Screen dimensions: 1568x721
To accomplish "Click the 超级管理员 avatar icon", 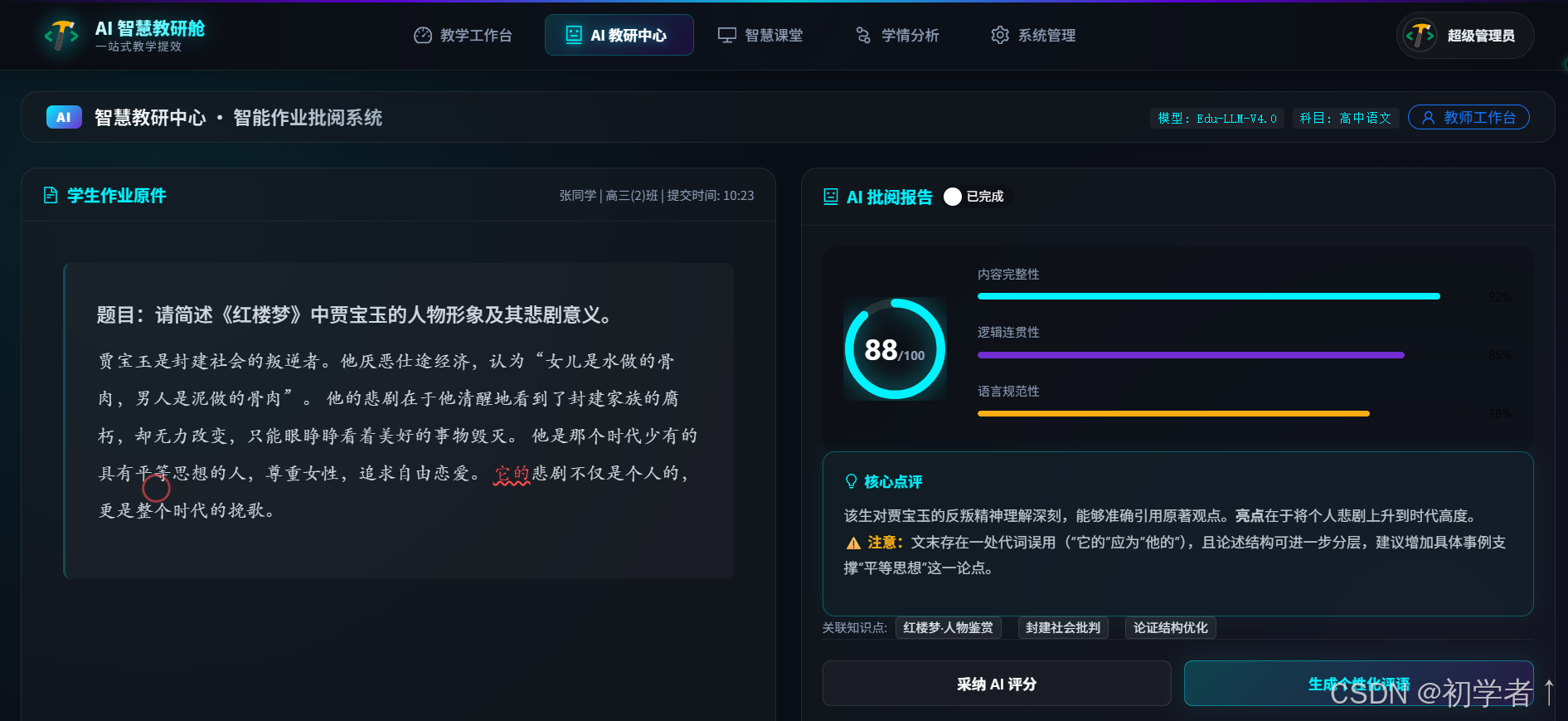I will (x=1420, y=36).
